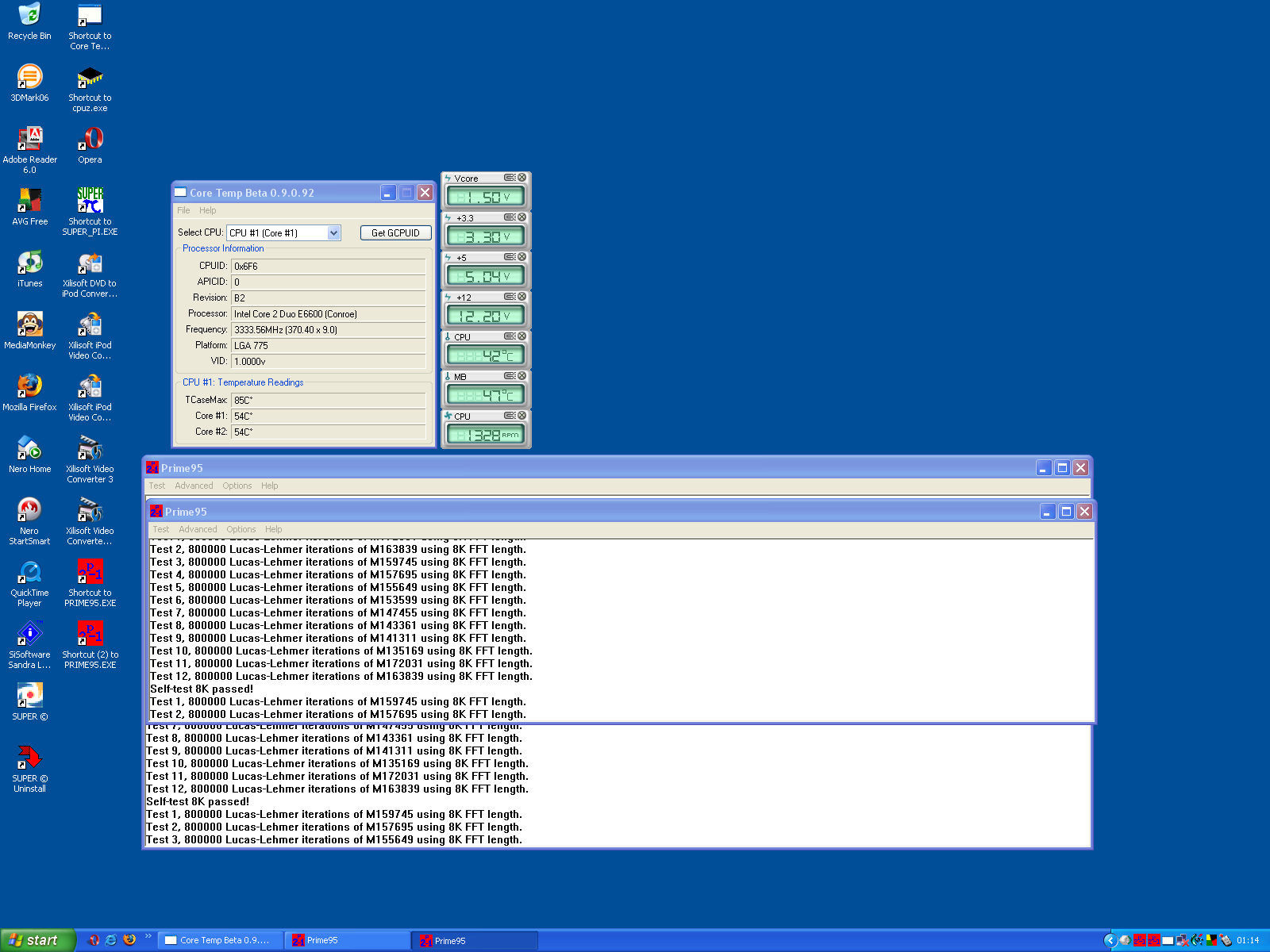This screenshot has height=952, width=1270.
Task: Select the Mozilla Firefox desktop icon
Action: coord(29,393)
